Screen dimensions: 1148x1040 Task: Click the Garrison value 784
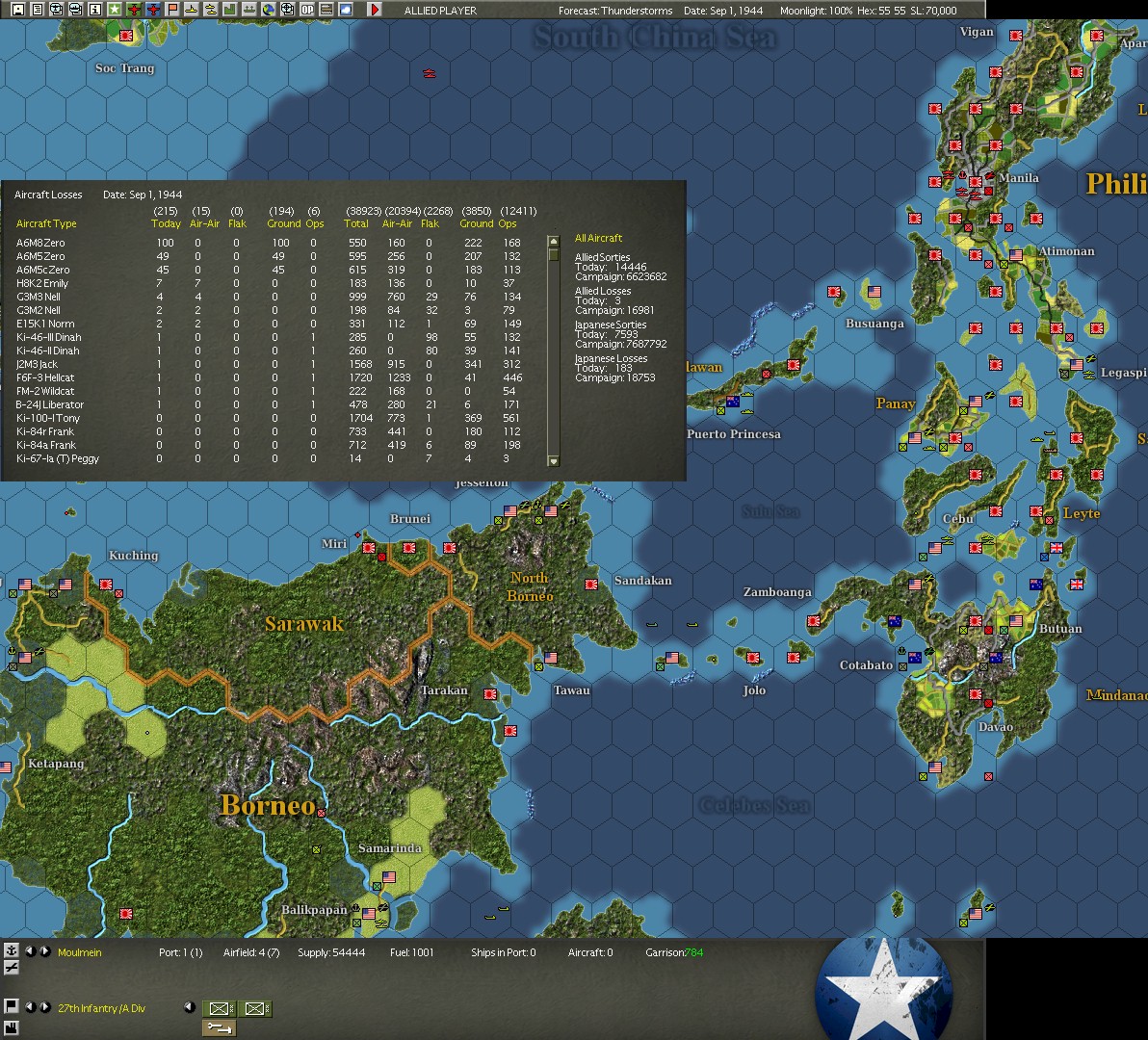693,952
